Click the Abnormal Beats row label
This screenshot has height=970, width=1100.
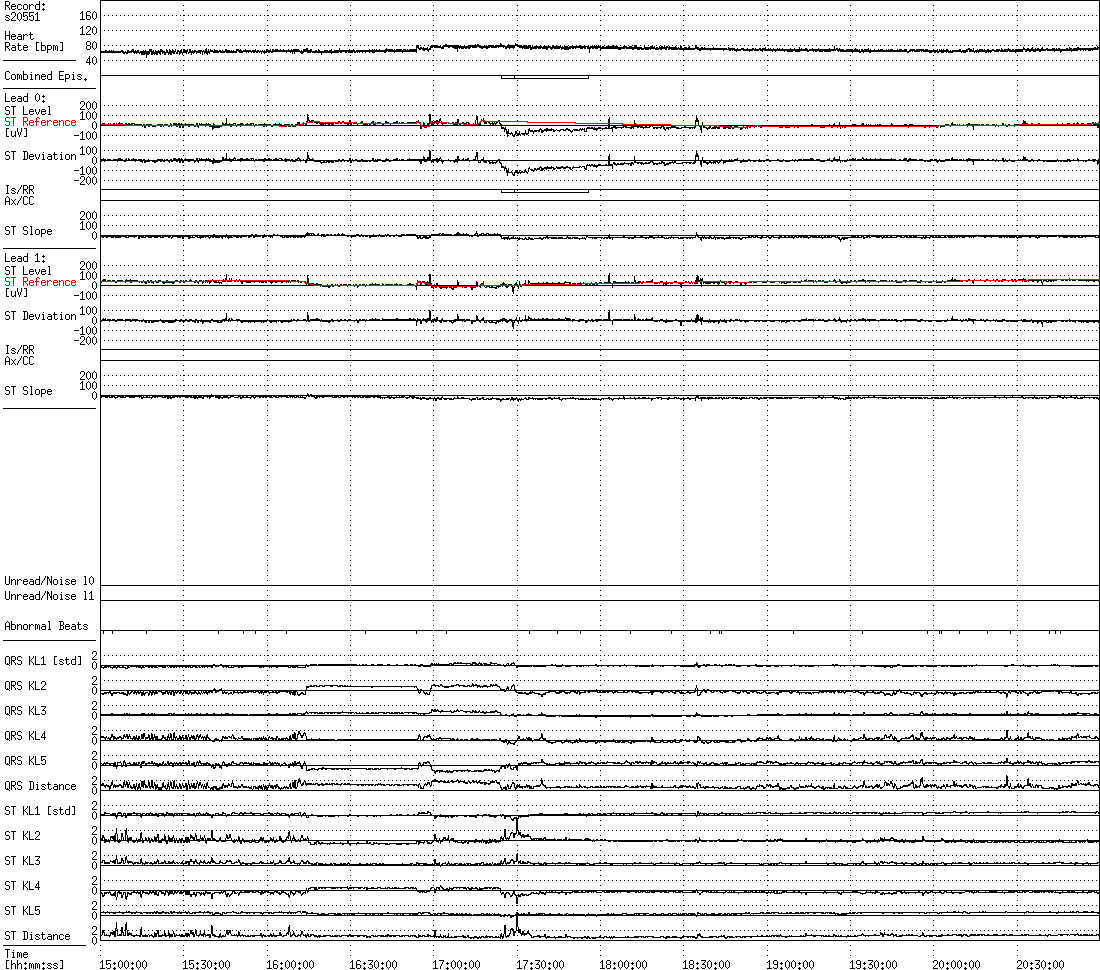[x=46, y=626]
